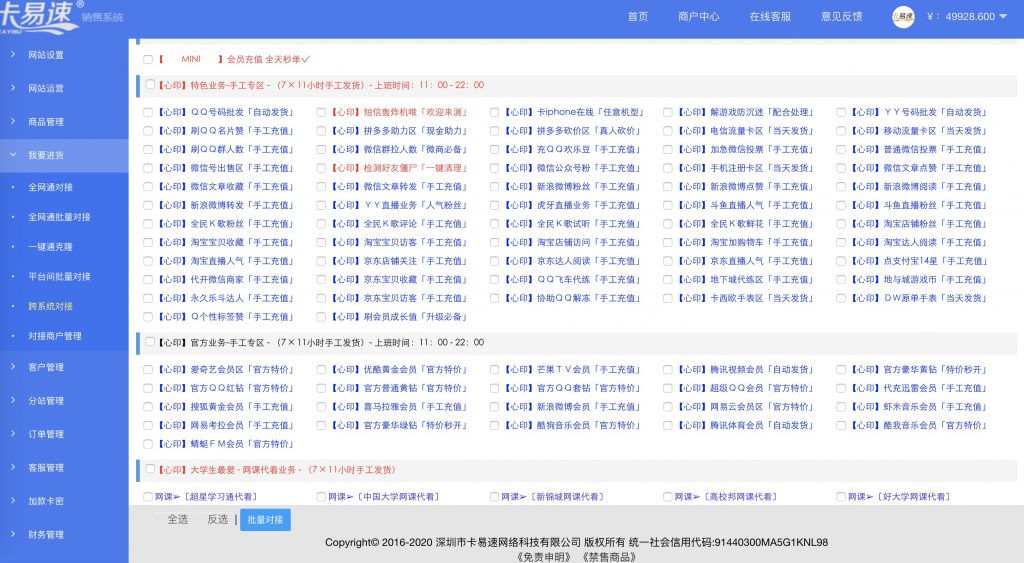Open 意见反馈 in top navigation
Viewport: 1024px width, 563px height.
[x=841, y=17]
